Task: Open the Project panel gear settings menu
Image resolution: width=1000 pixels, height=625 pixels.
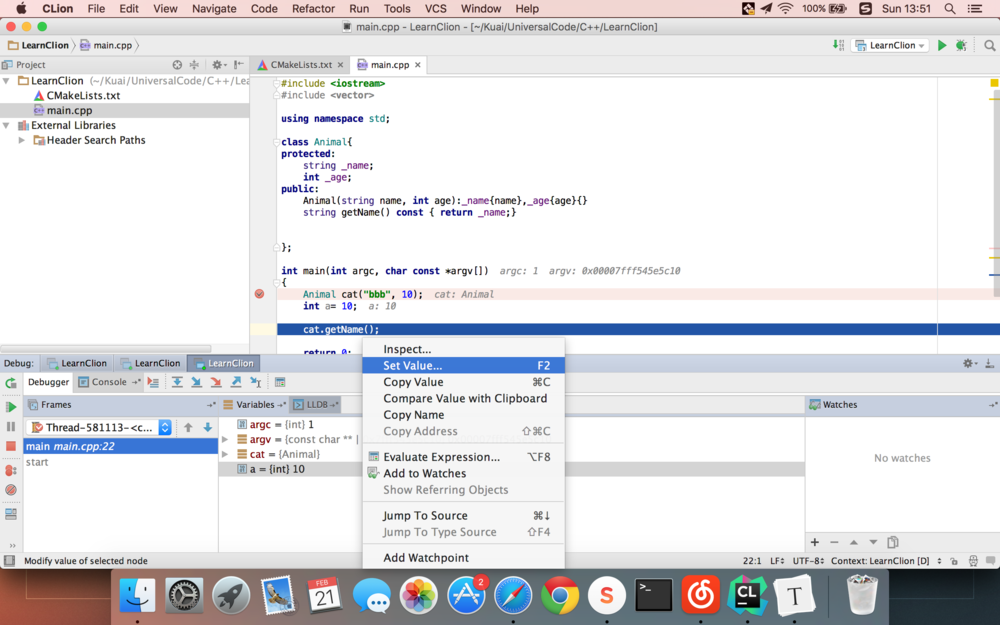Action: [218, 64]
